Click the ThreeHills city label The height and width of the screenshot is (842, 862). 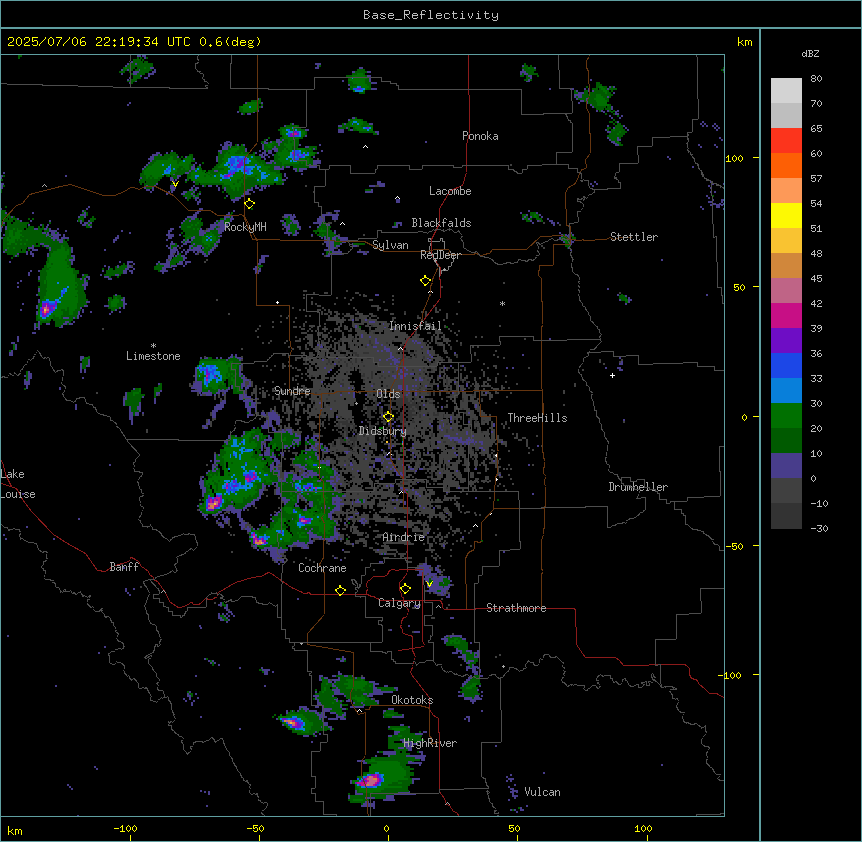[537, 418]
